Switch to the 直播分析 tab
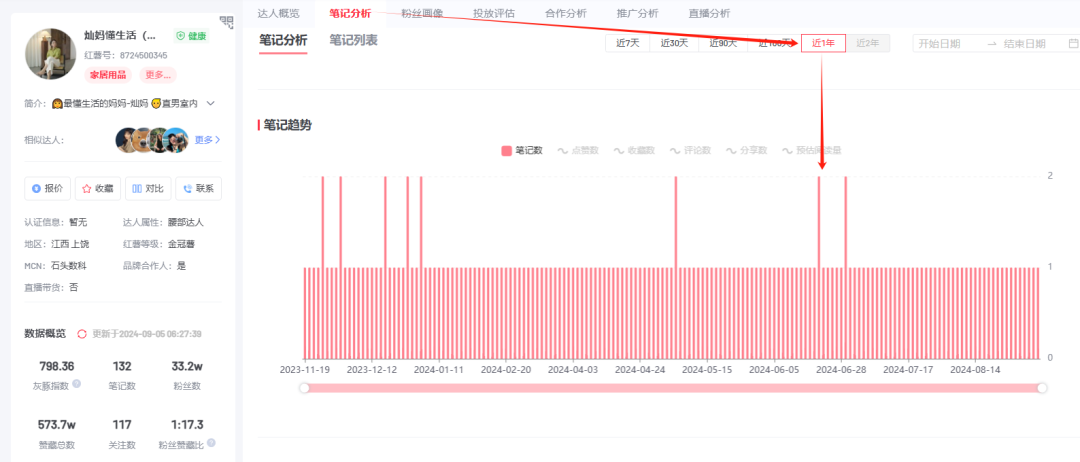Viewport: 1080px width, 462px height. point(709,13)
